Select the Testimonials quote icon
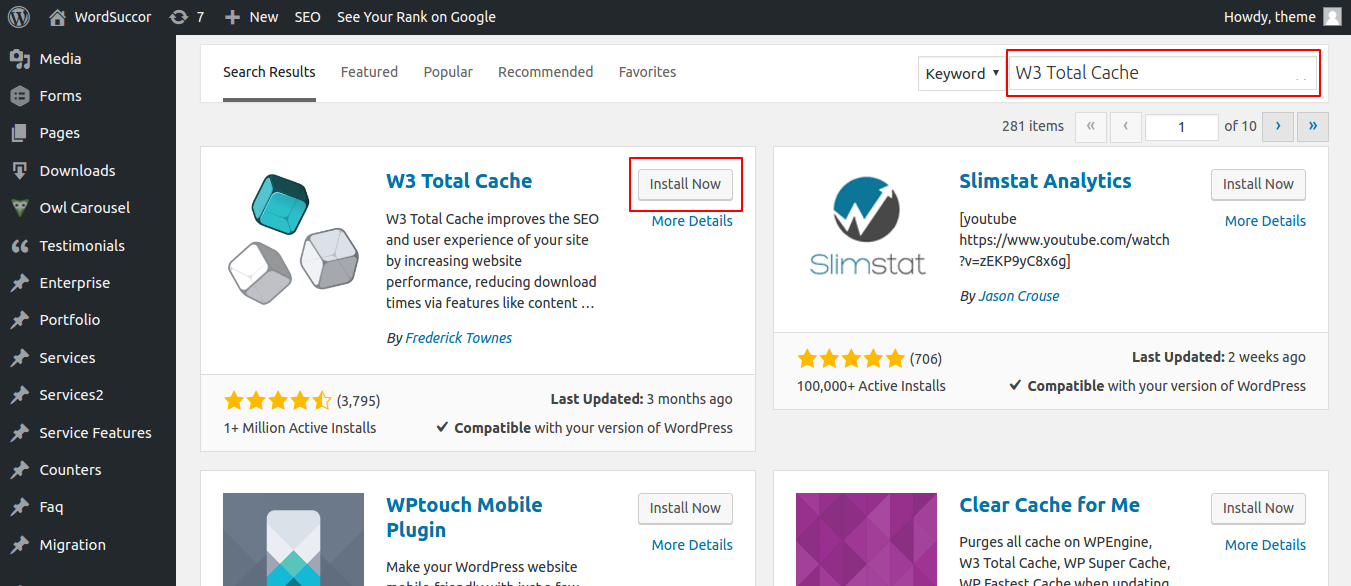The image size is (1351, 586). (x=19, y=246)
